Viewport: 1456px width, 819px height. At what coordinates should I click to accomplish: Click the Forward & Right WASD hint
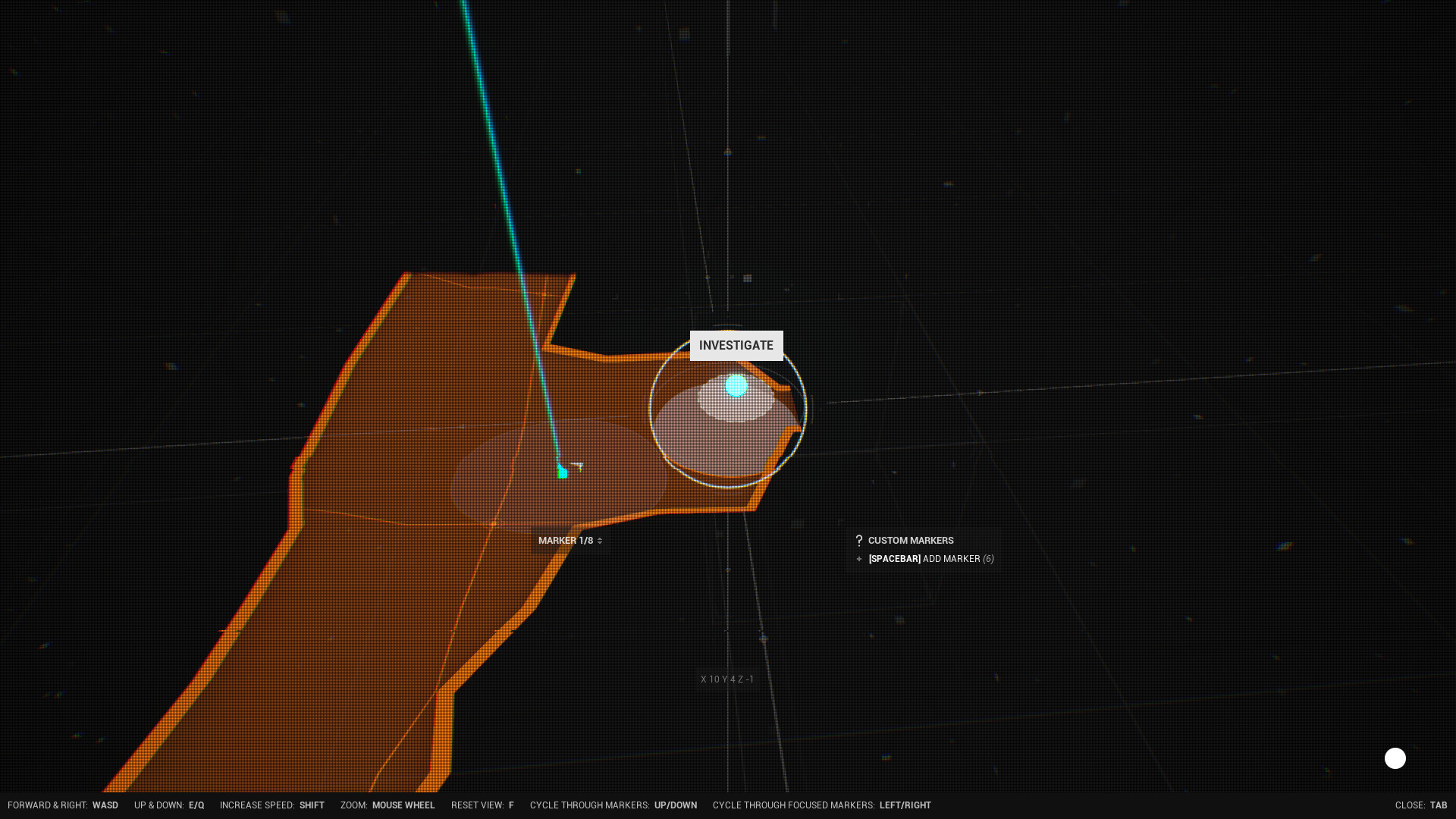(63, 805)
